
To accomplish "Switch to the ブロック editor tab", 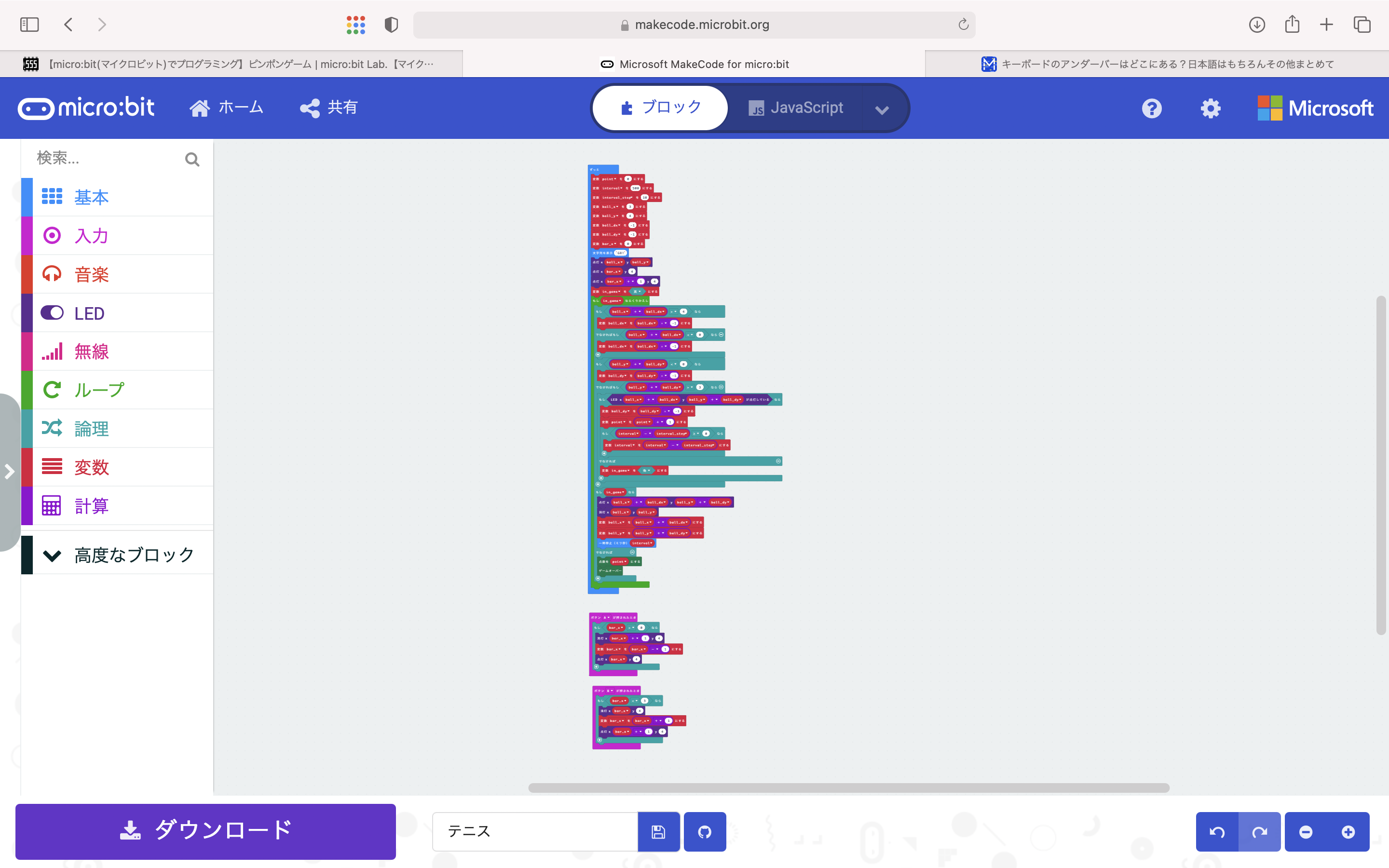I will point(660,108).
